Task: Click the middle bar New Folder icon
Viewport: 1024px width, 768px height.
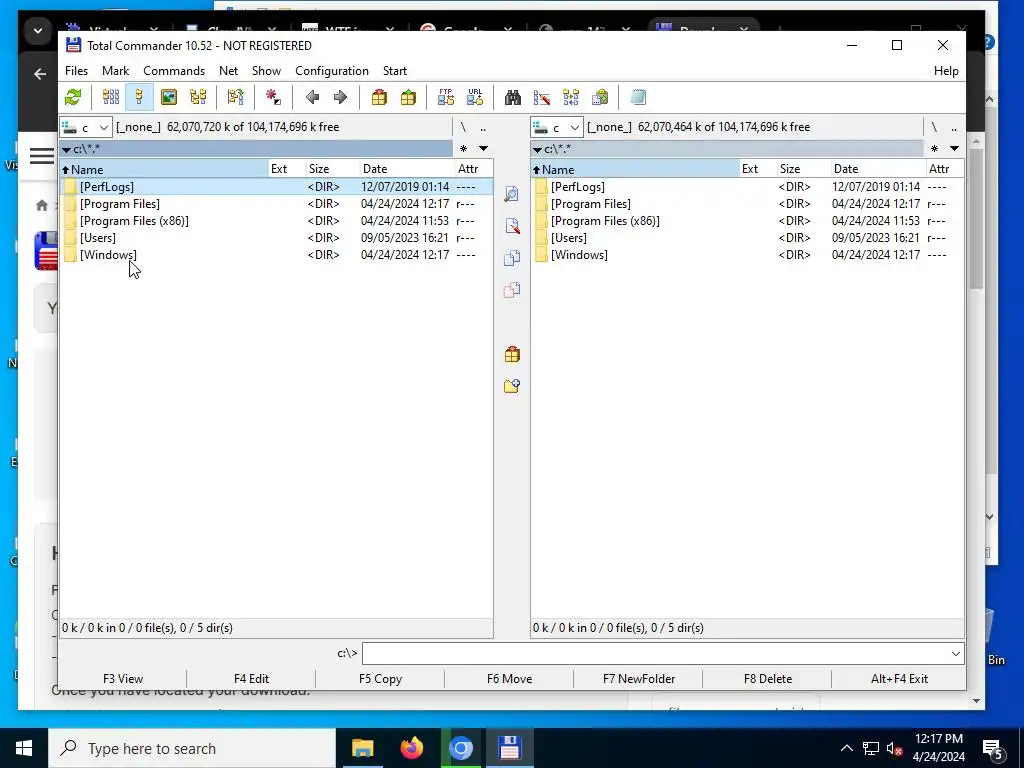Action: pyautogui.click(x=512, y=387)
